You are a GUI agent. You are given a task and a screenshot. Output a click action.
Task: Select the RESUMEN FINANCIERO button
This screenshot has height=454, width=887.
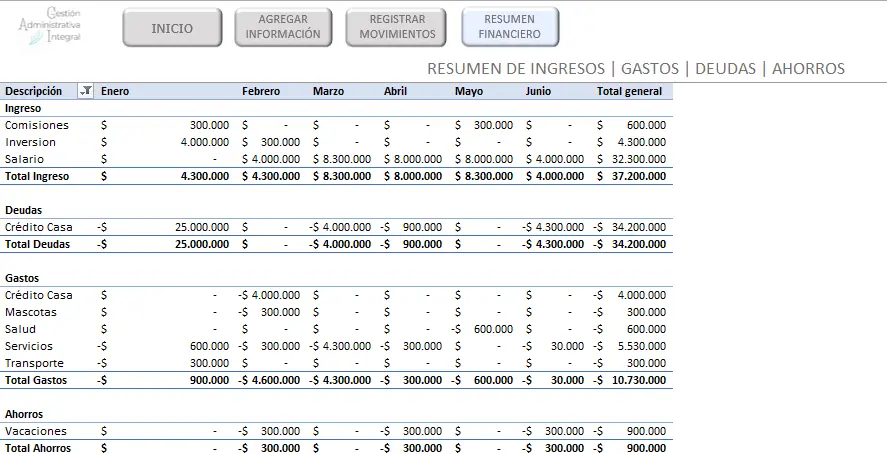[x=510, y=27]
